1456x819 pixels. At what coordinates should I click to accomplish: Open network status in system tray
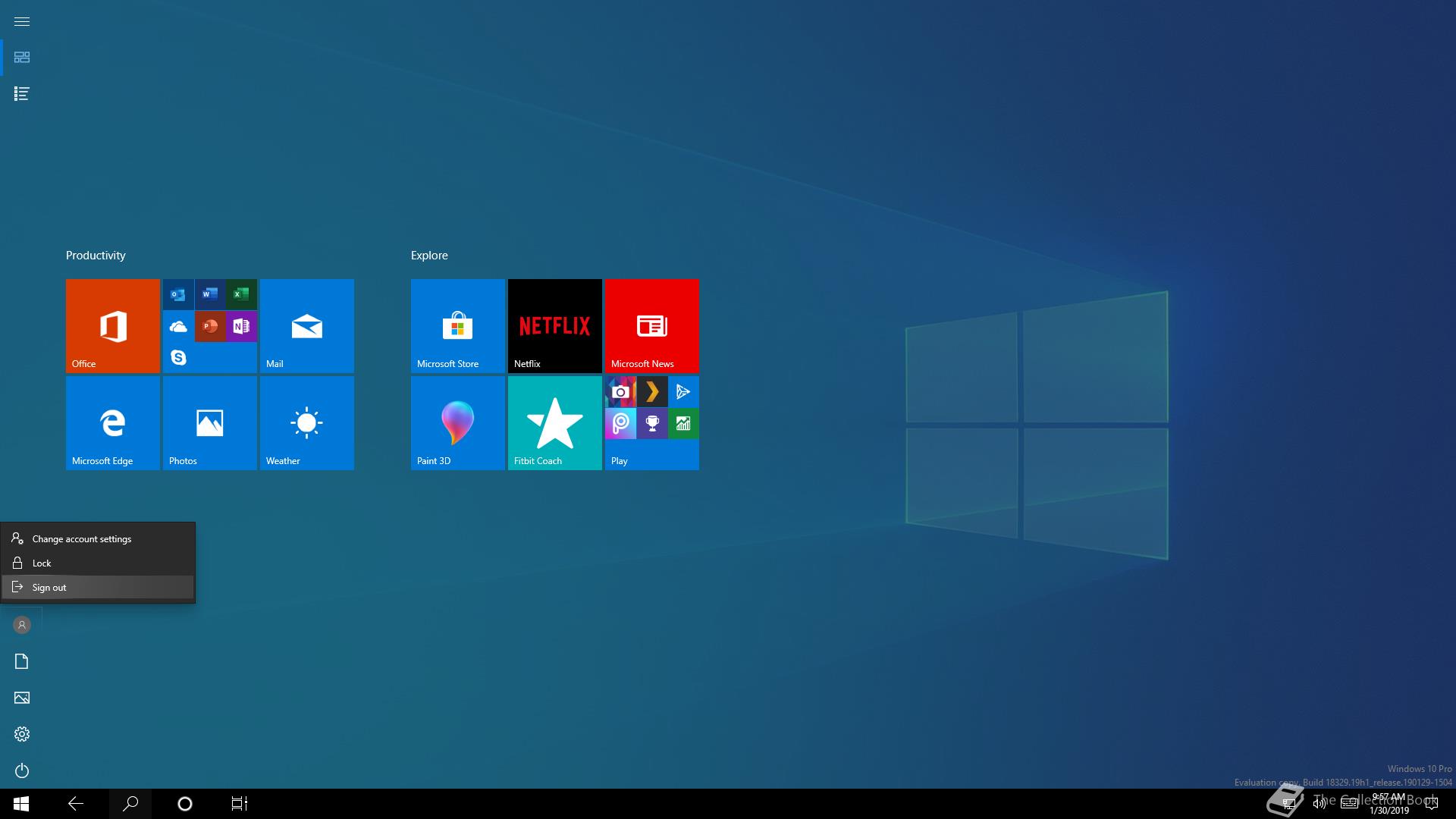(x=1288, y=804)
